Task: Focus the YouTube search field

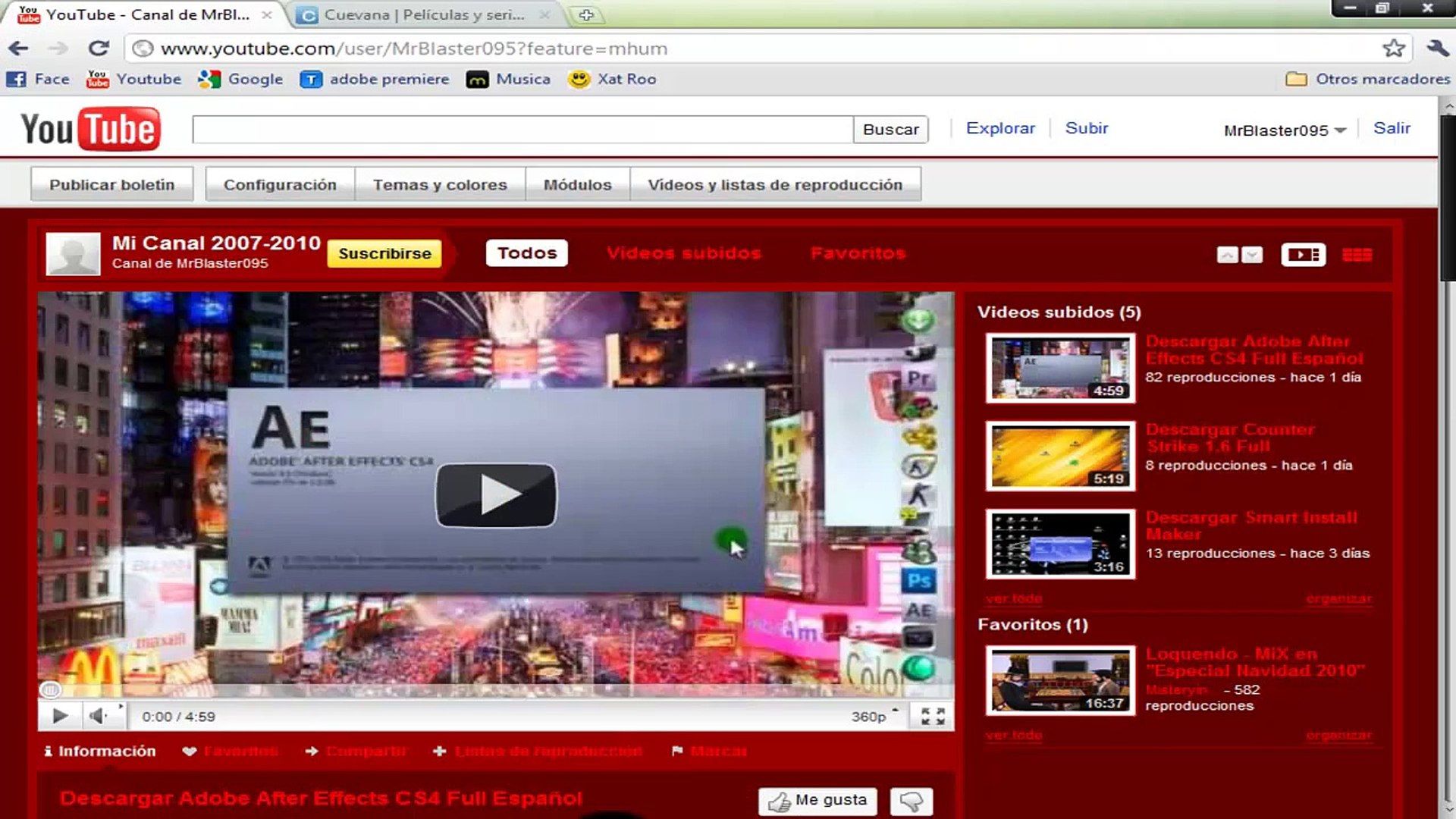Action: click(x=522, y=130)
